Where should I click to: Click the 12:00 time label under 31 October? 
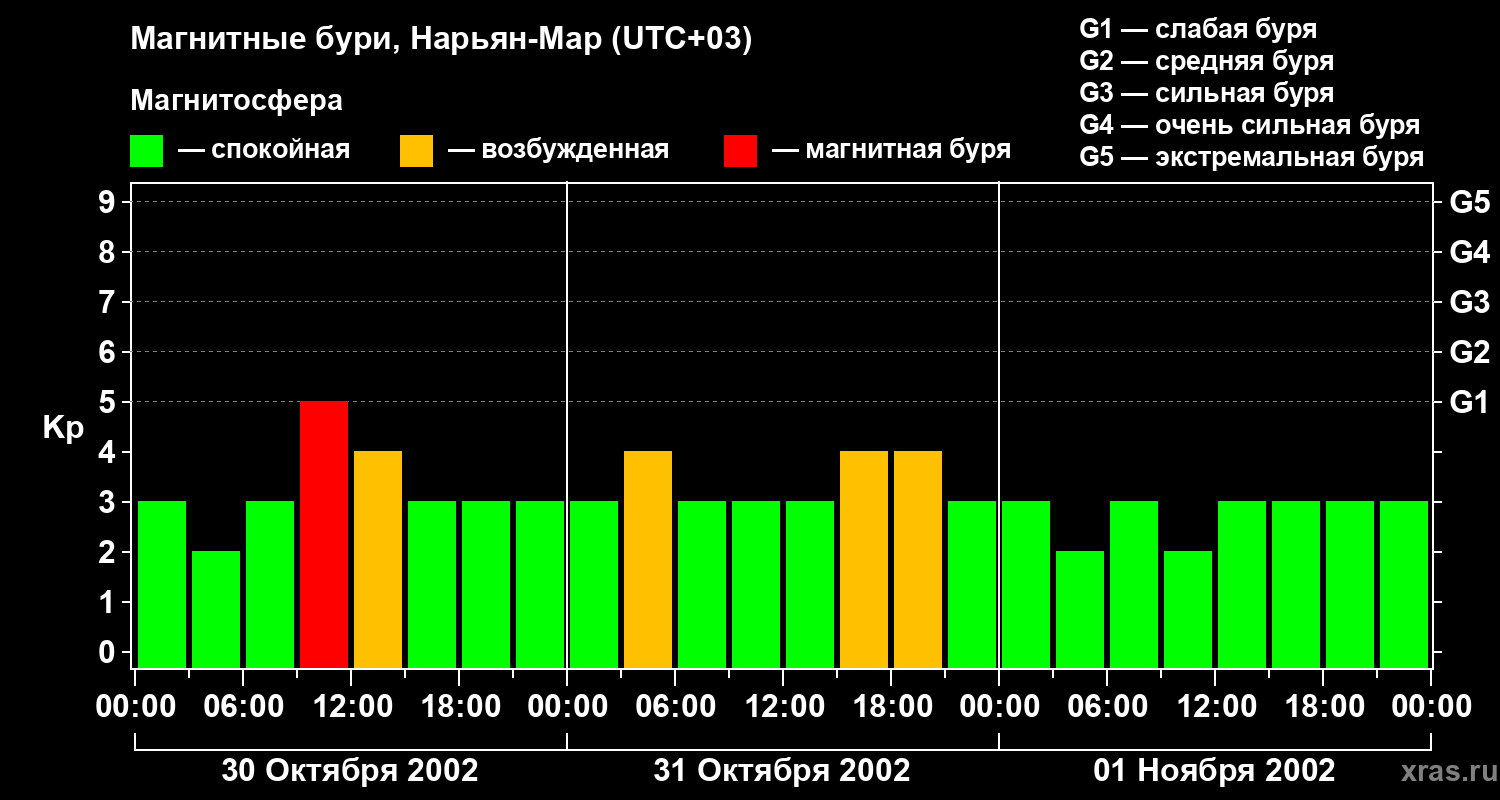783,707
